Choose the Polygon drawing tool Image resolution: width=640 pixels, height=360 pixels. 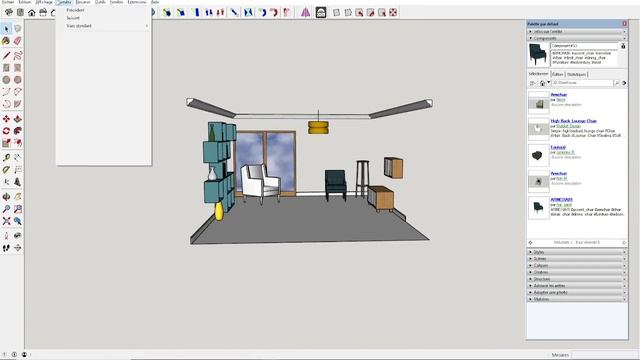pos(18,80)
